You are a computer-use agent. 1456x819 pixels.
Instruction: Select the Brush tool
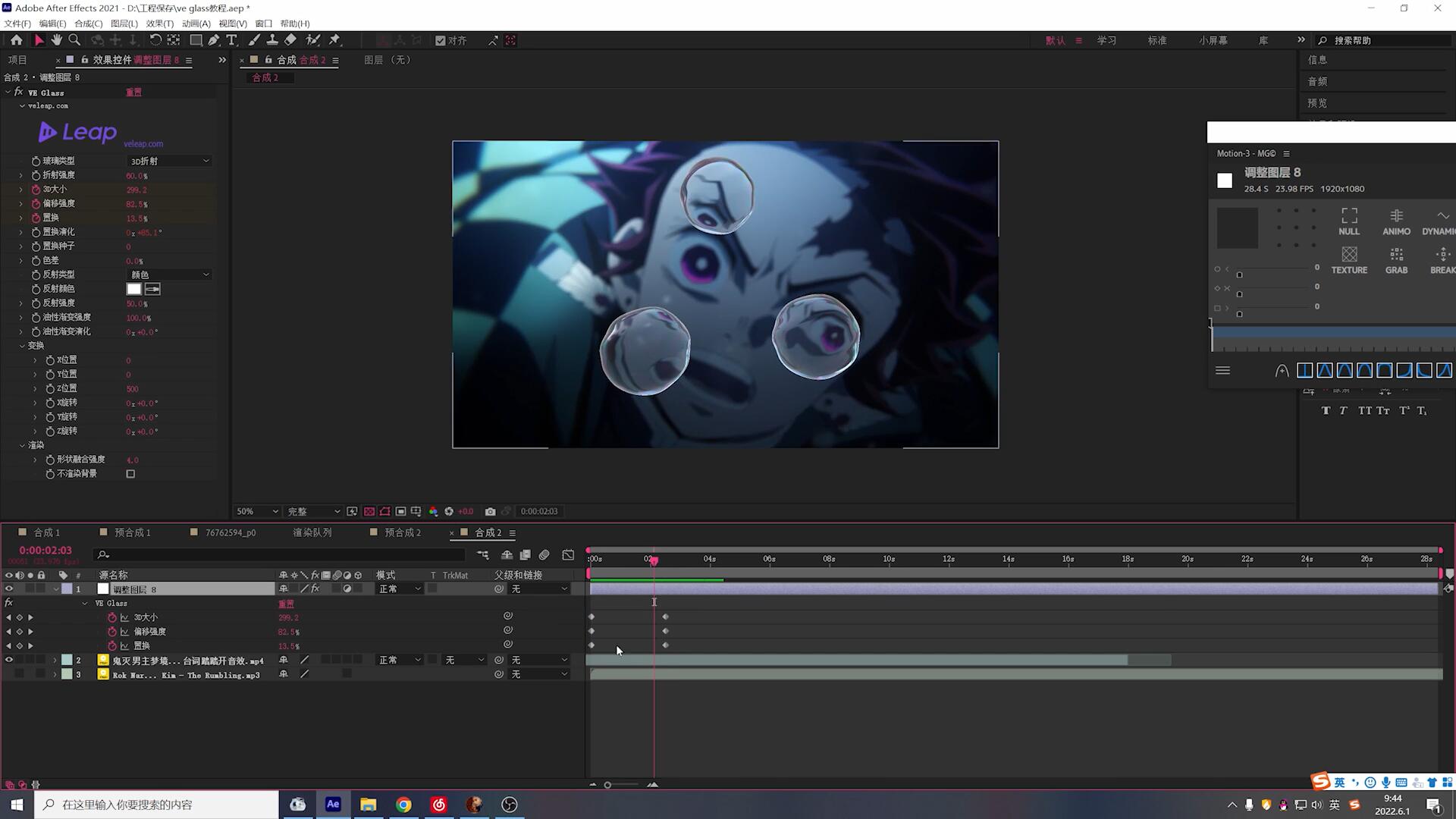pos(254,40)
